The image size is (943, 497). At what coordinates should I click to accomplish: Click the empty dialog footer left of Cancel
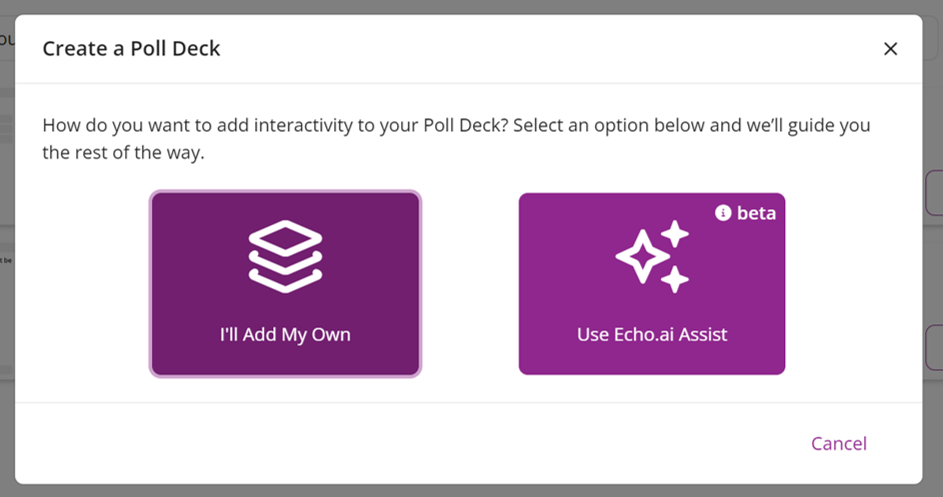(400, 443)
